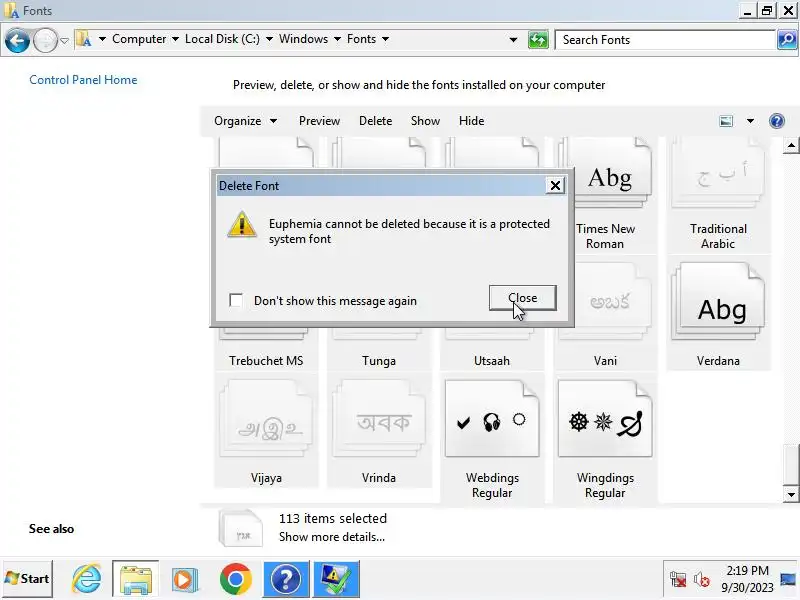This screenshot has height=600, width=800.
Task: Click the volume tray icon
Action: tap(702, 580)
